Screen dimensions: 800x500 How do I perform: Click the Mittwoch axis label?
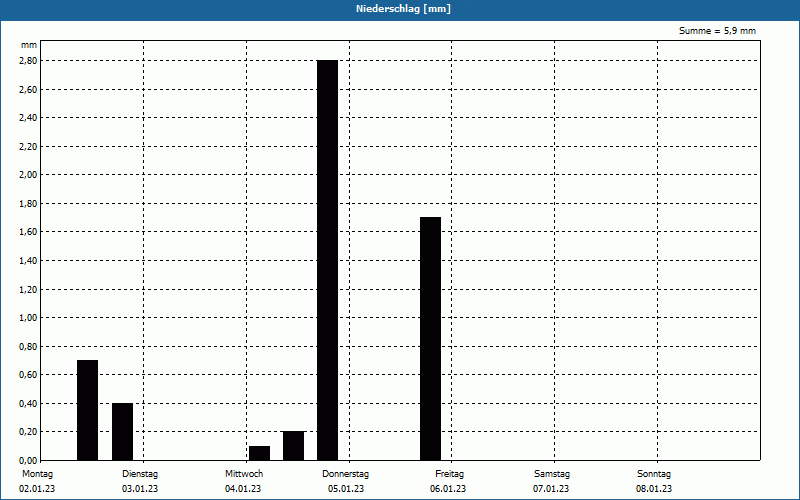click(244, 474)
